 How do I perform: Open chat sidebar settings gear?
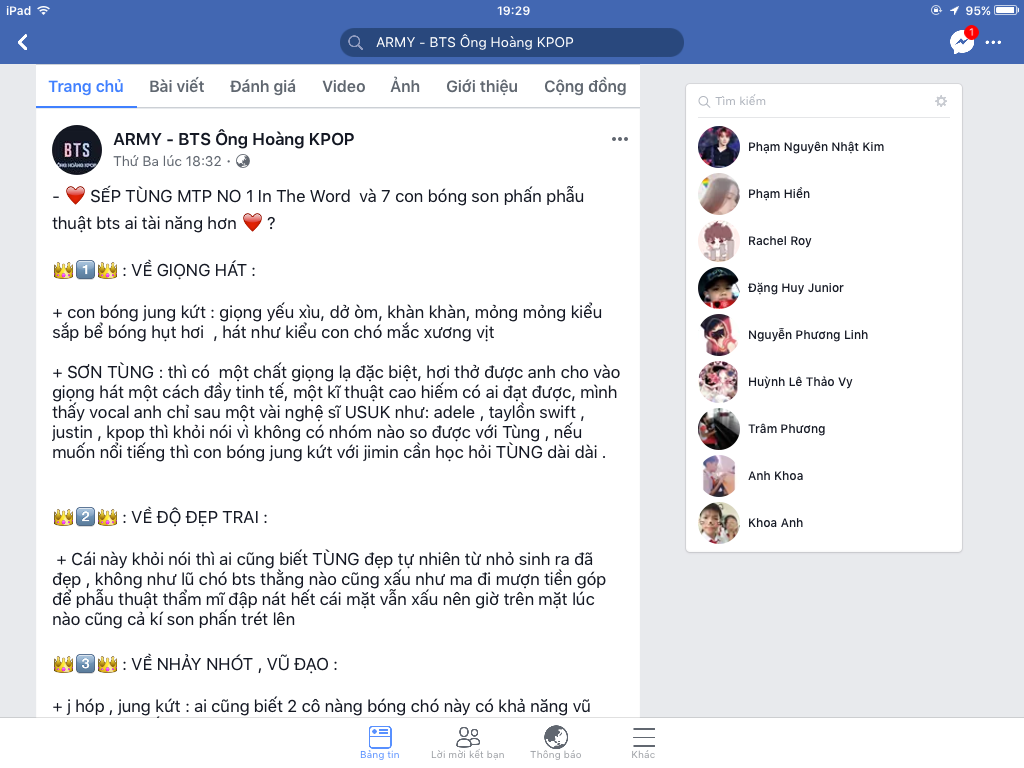[x=940, y=101]
